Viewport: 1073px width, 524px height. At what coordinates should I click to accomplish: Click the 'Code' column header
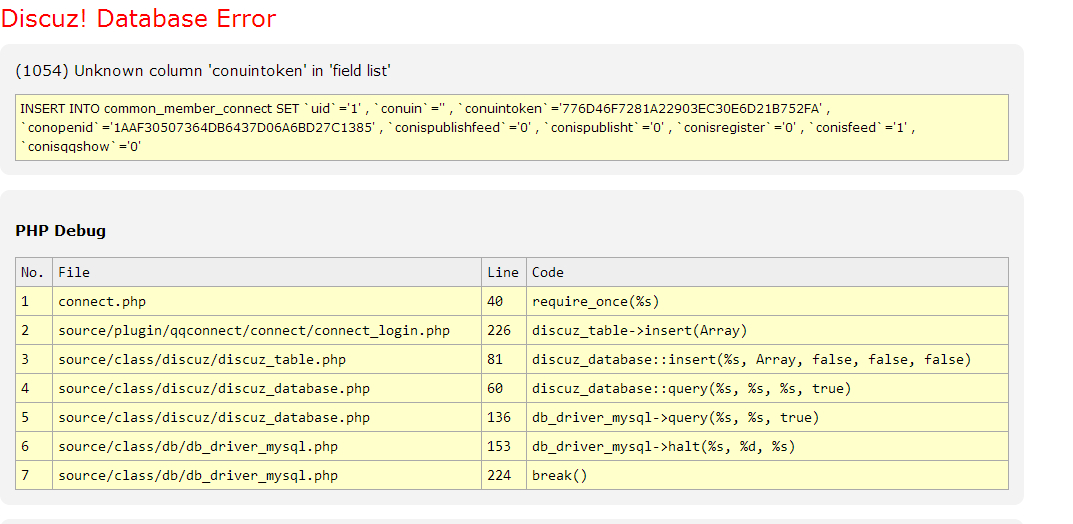(x=767, y=272)
